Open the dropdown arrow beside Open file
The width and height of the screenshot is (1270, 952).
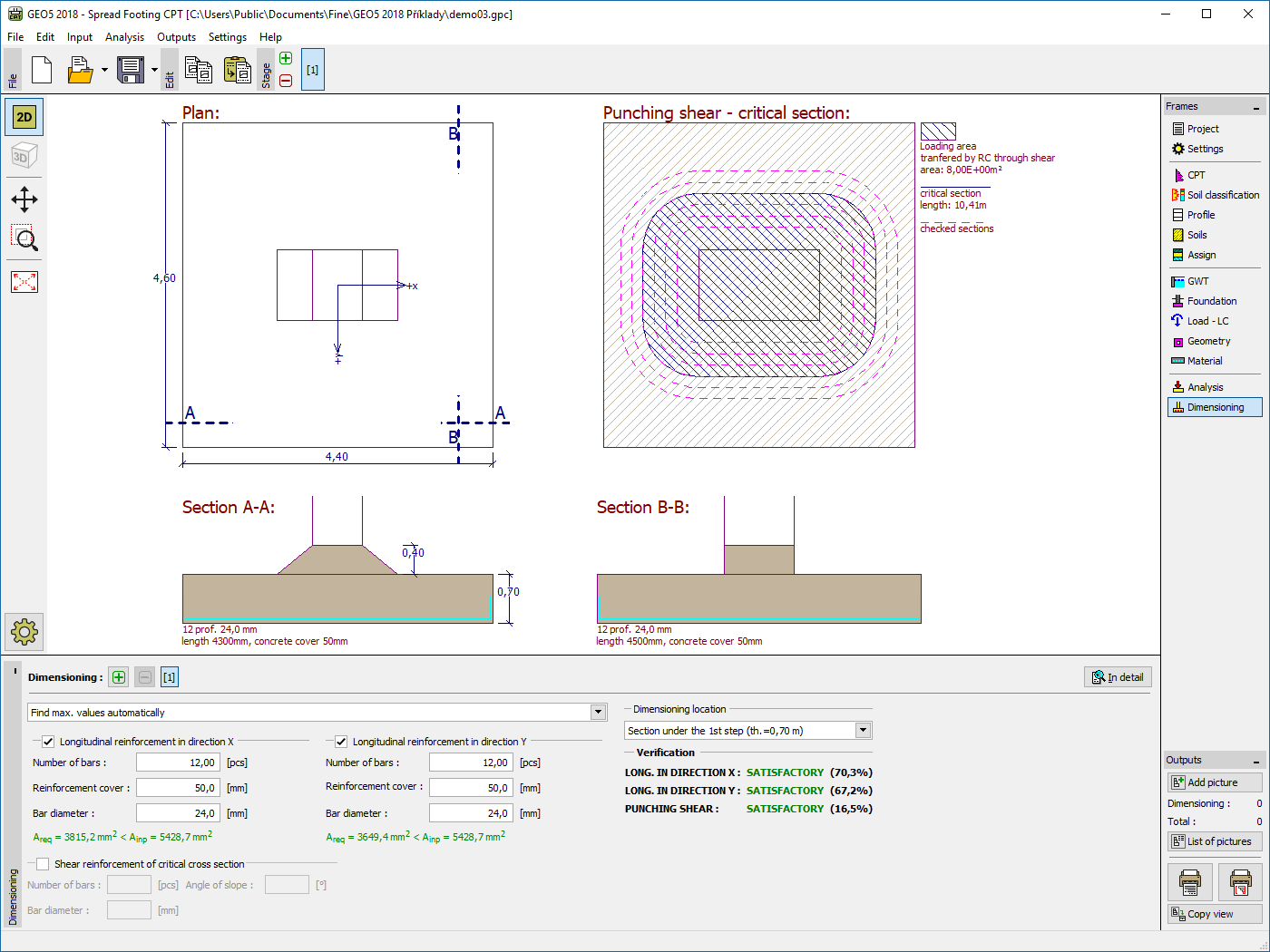[x=104, y=70]
